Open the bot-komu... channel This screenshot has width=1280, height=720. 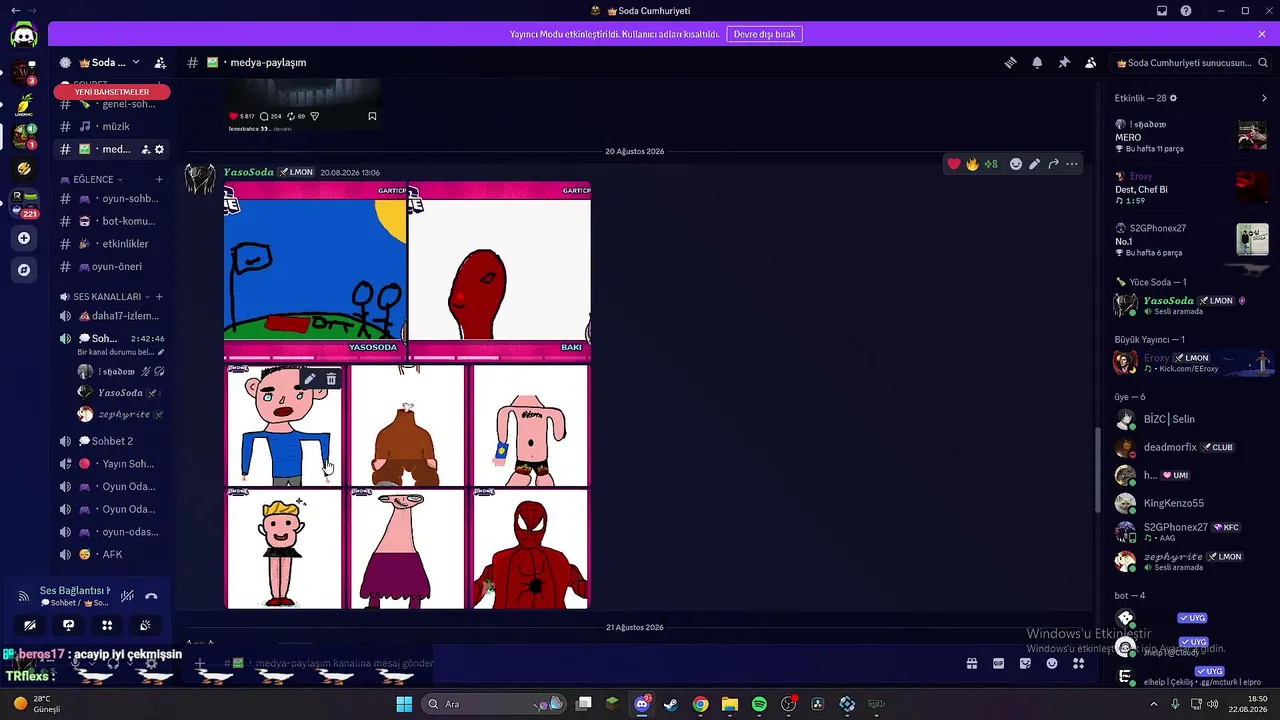(x=112, y=221)
